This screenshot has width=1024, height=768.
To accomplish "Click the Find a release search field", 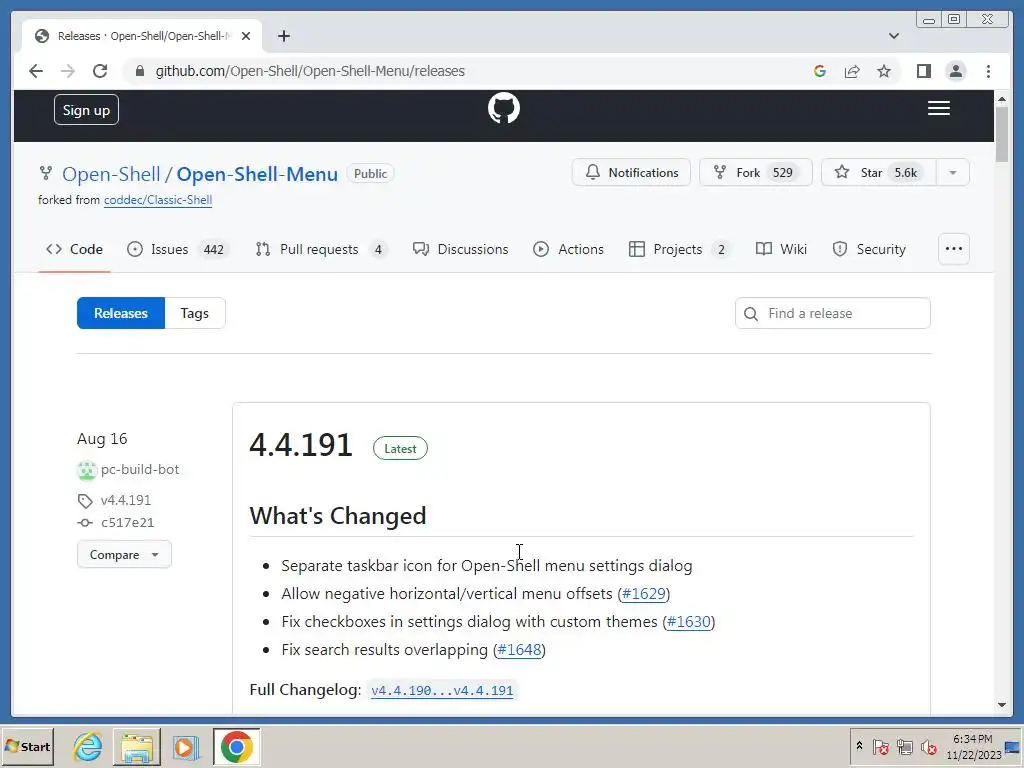I will pos(833,313).
